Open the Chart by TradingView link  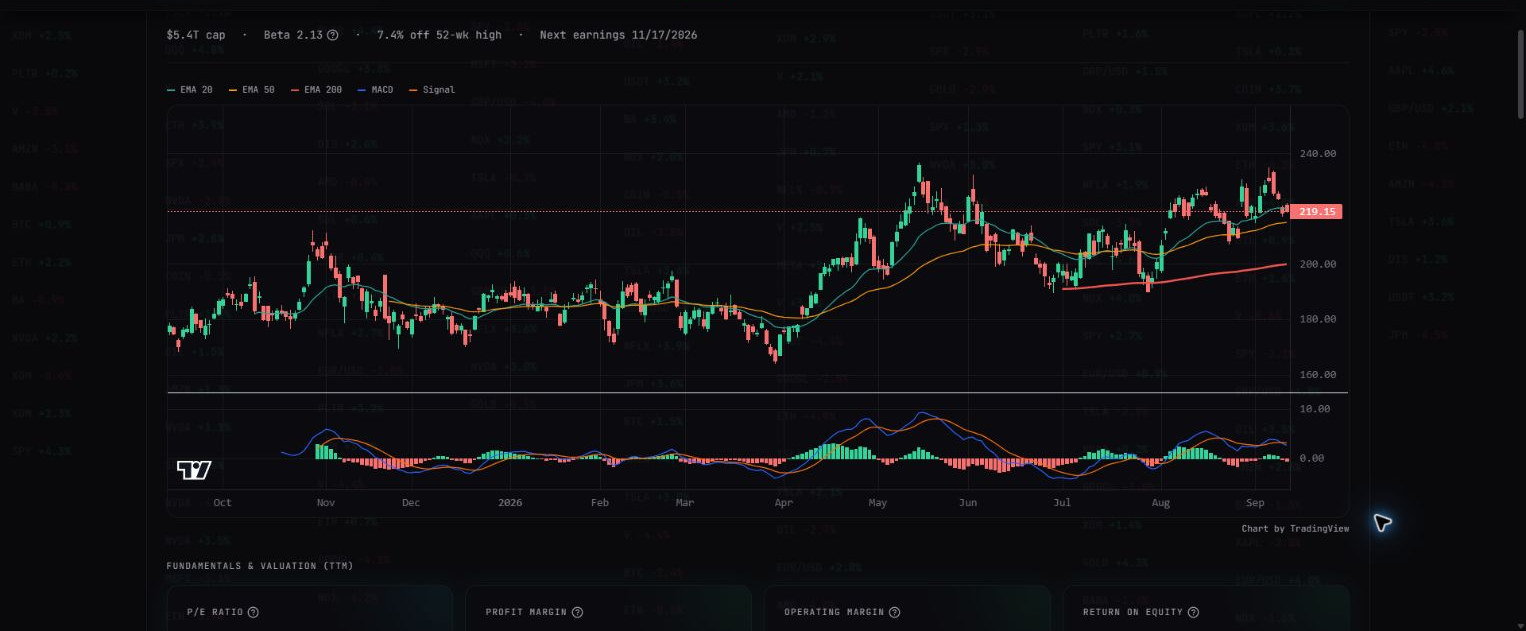click(x=1295, y=528)
